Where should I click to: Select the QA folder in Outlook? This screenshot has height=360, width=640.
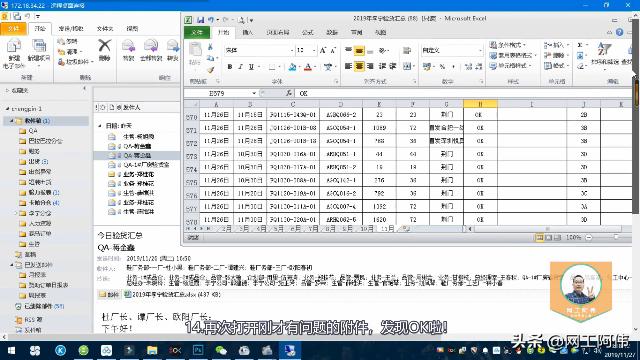(32, 131)
